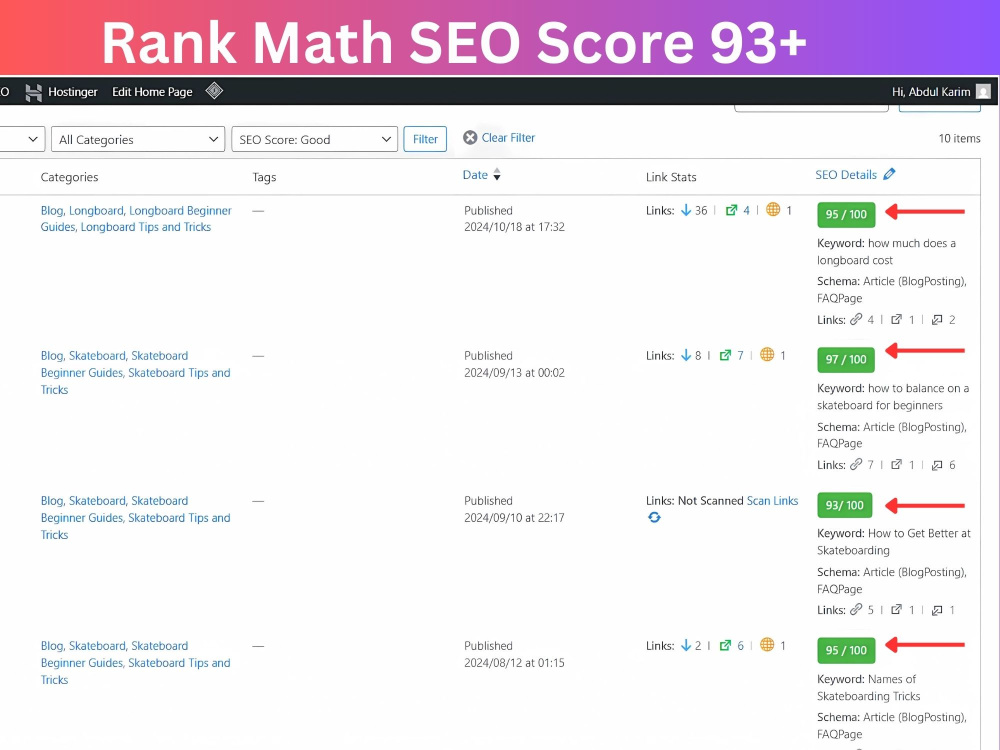Click the incoming links arrow icon showing 2

pyautogui.click(x=686, y=645)
